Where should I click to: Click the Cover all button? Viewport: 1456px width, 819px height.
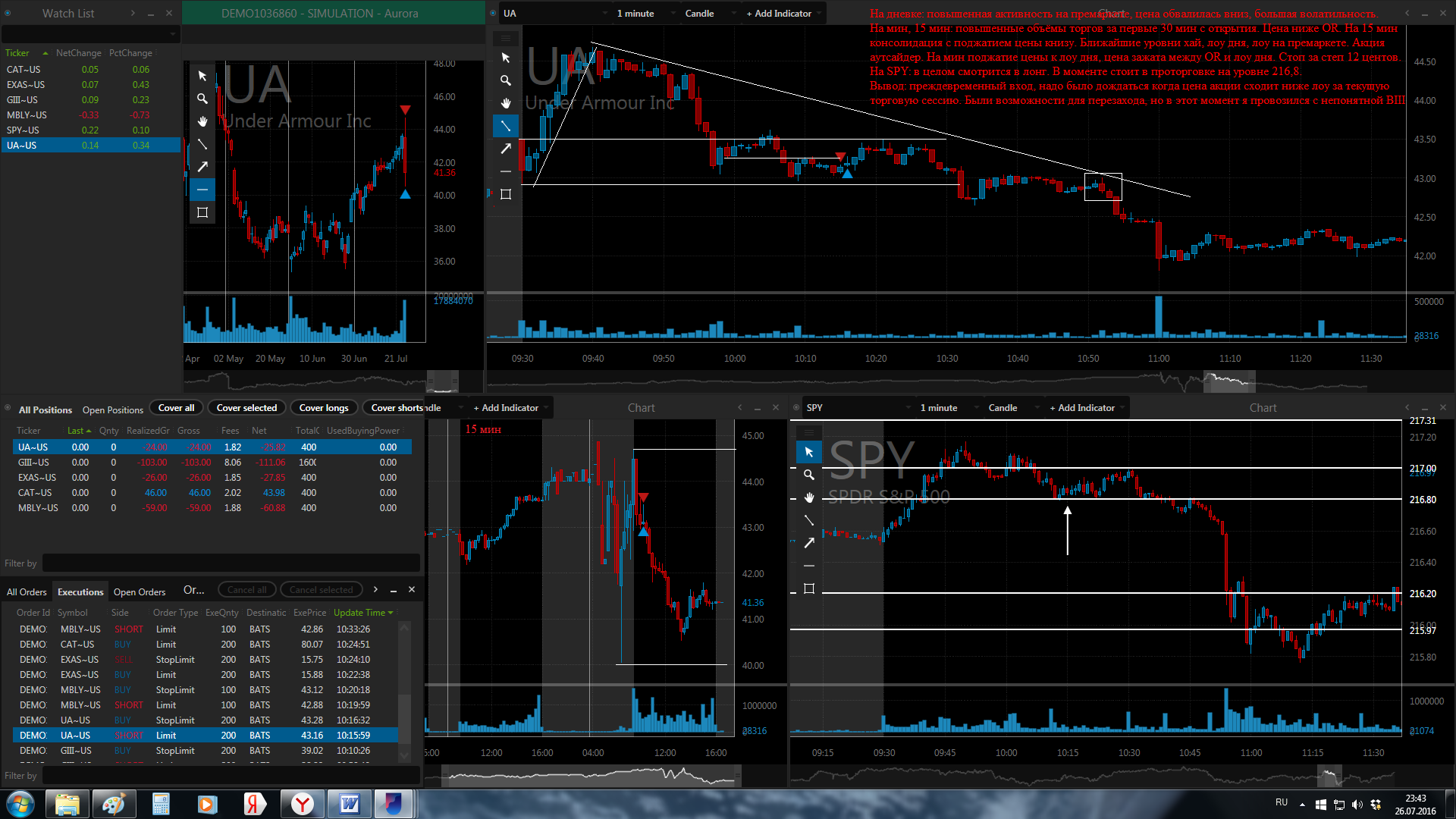click(x=176, y=408)
